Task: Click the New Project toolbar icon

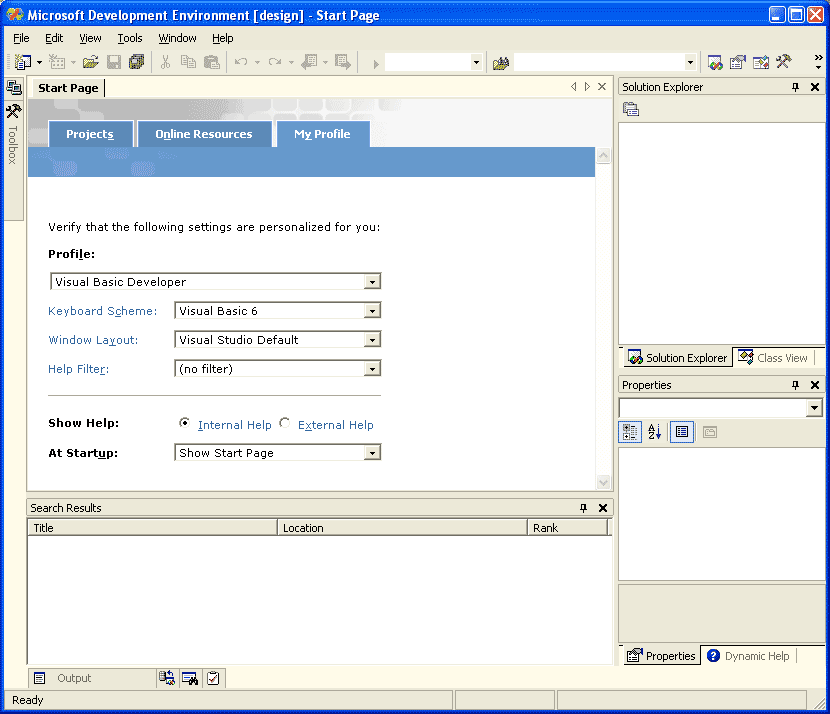Action: click(x=22, y=62)
